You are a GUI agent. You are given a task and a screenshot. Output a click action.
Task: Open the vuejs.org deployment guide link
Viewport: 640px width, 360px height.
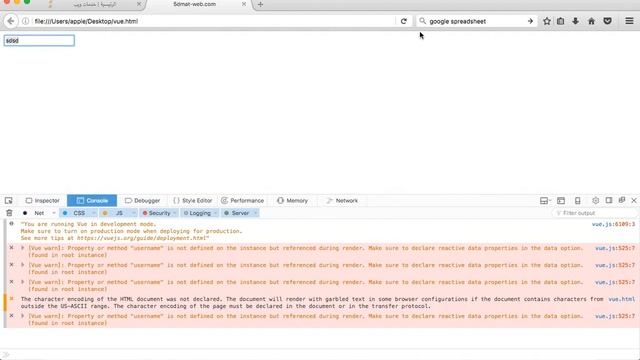(141, 238)
